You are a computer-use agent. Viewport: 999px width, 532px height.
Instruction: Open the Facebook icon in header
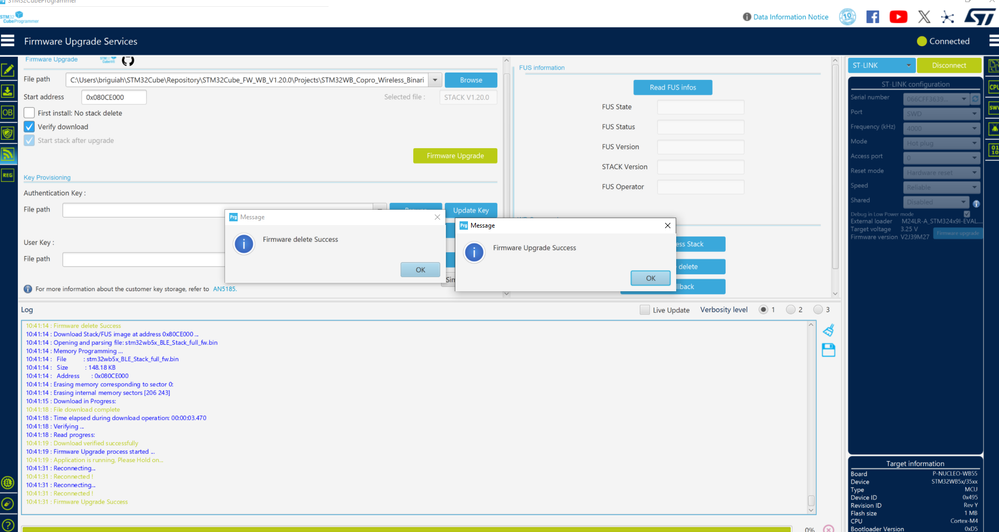pos(873,17)
